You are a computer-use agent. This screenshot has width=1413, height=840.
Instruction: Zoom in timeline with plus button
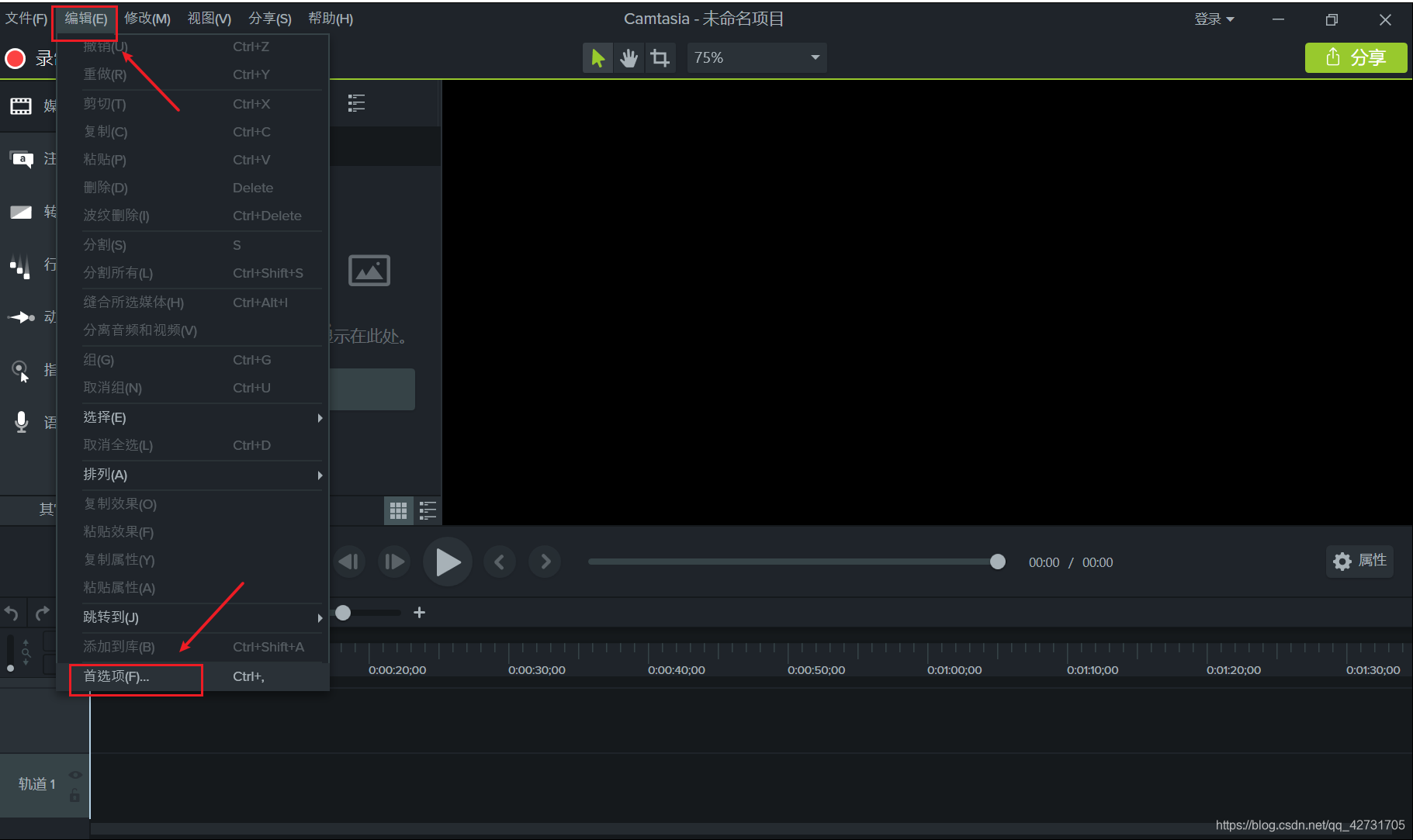(419, 613)
